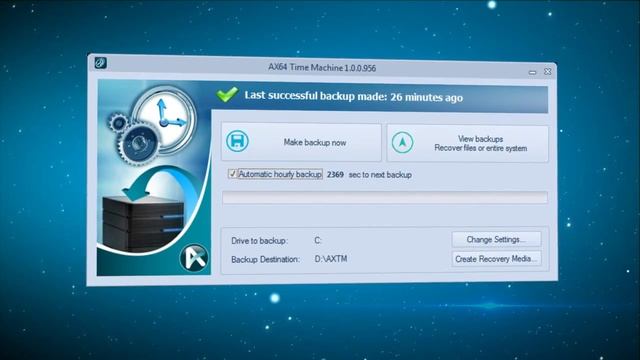
Task: Click the floppy disk backup icon
Action: click(237, 141)
